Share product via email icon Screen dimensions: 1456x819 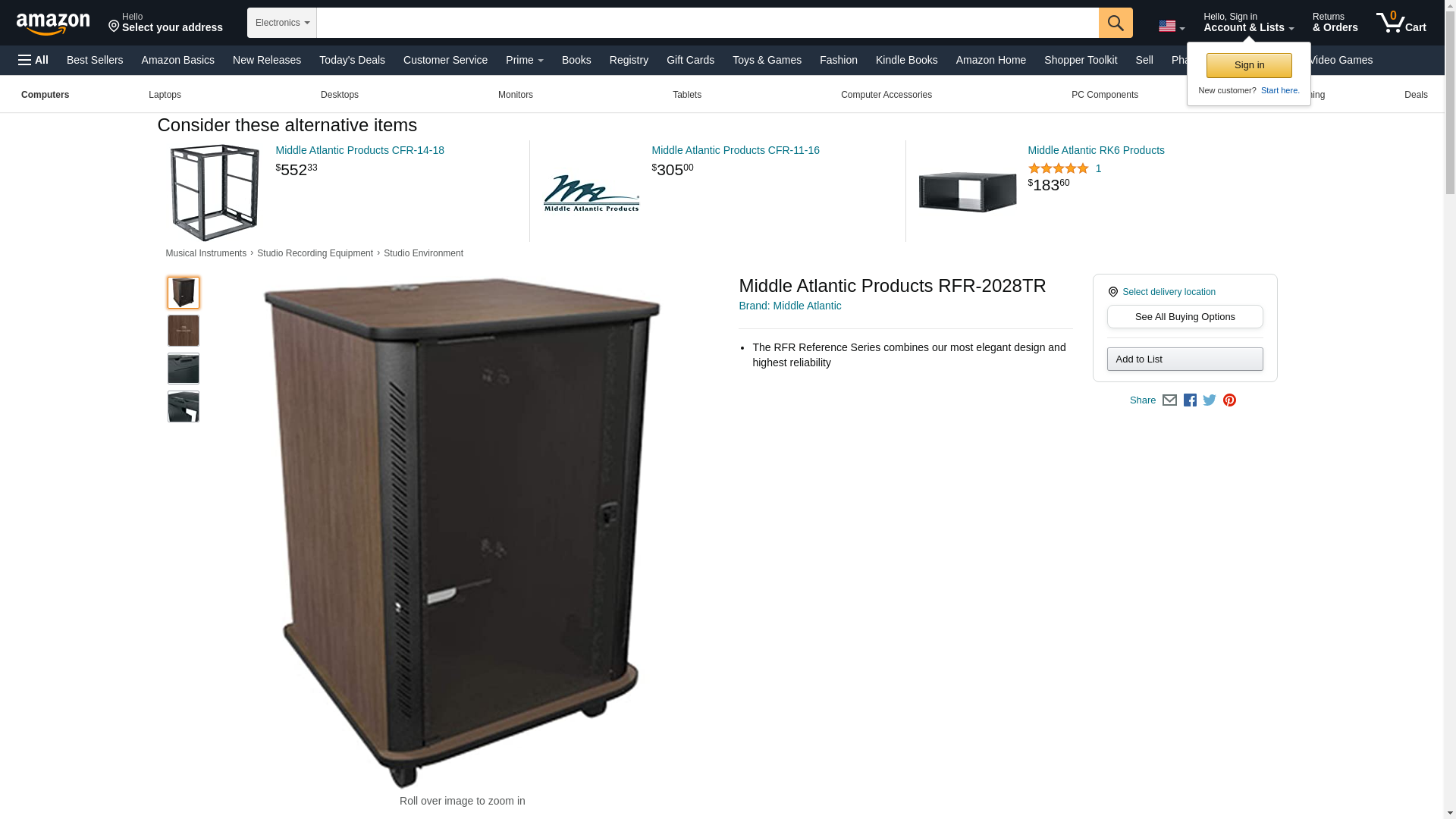(x=1169, y=400)
